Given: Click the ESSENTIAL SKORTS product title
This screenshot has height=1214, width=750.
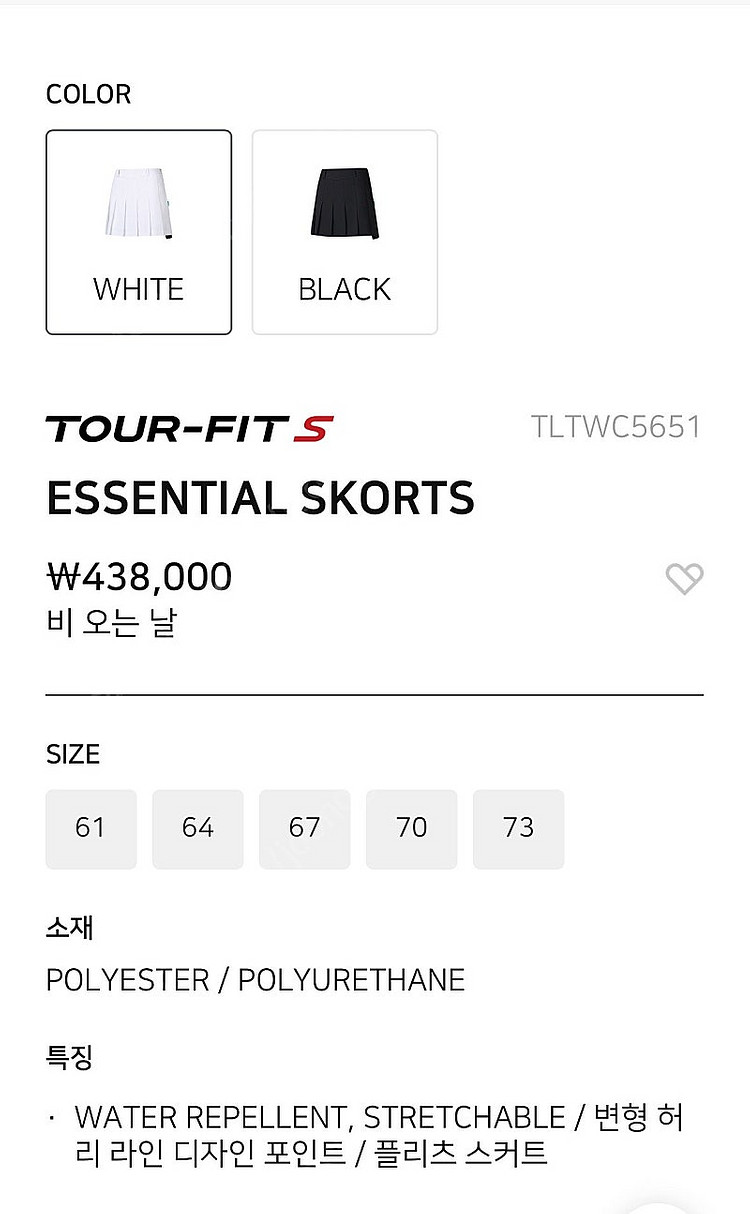Looking at the screenshot, I should 260,498.
